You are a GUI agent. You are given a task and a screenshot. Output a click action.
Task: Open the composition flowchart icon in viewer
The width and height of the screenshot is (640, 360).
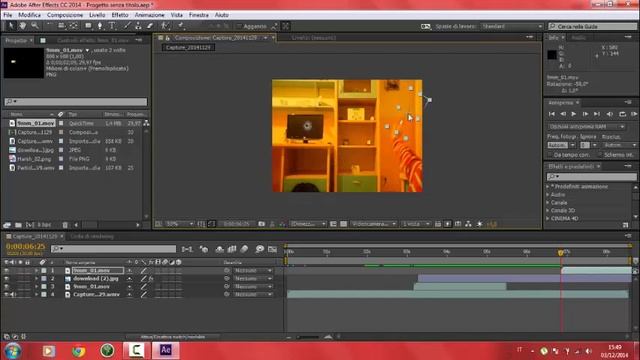[468, 224]
